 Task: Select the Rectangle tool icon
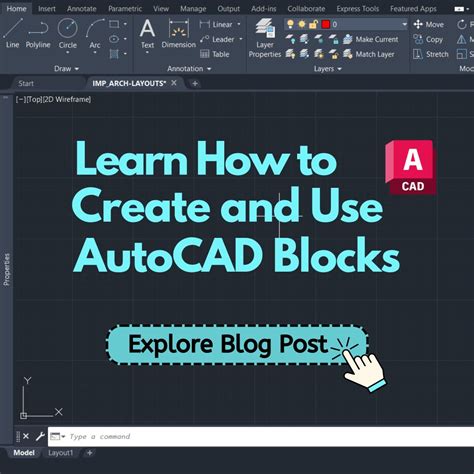click(114, 24)
